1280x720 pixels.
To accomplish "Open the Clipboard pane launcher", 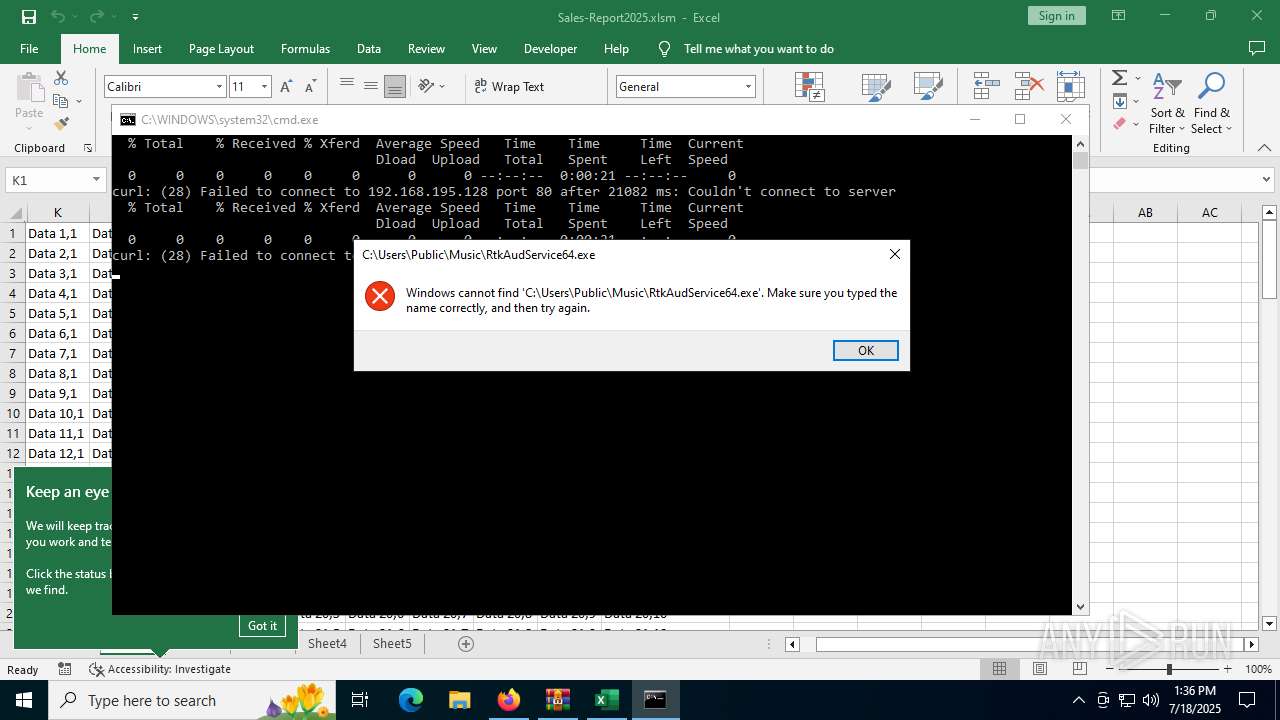I will 88,148.
